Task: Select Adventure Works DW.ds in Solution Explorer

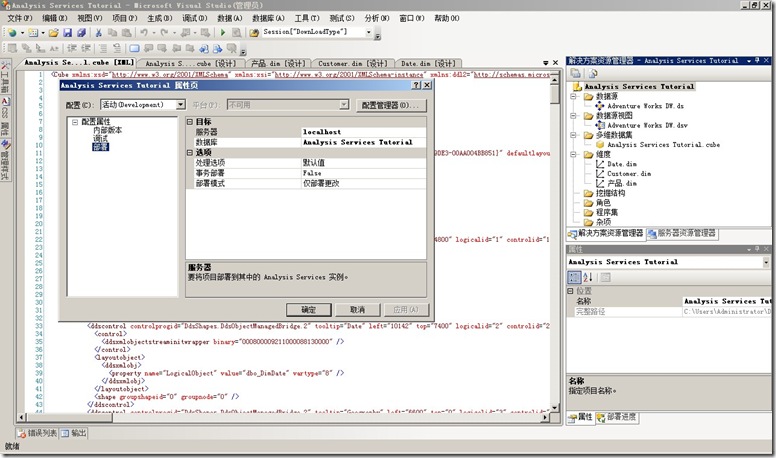Action: click(645, 106)
